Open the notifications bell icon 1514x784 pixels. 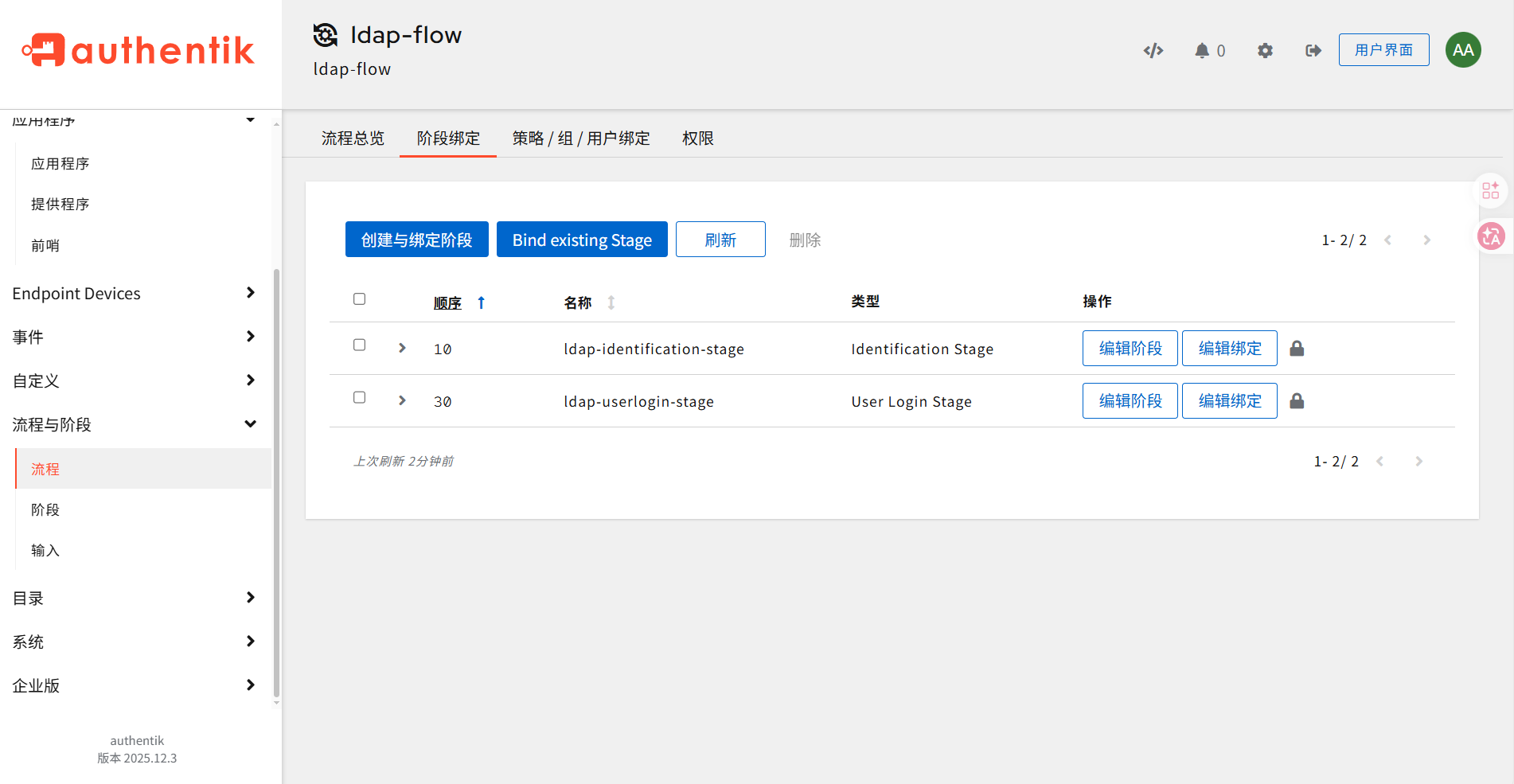pos(1202,51)
